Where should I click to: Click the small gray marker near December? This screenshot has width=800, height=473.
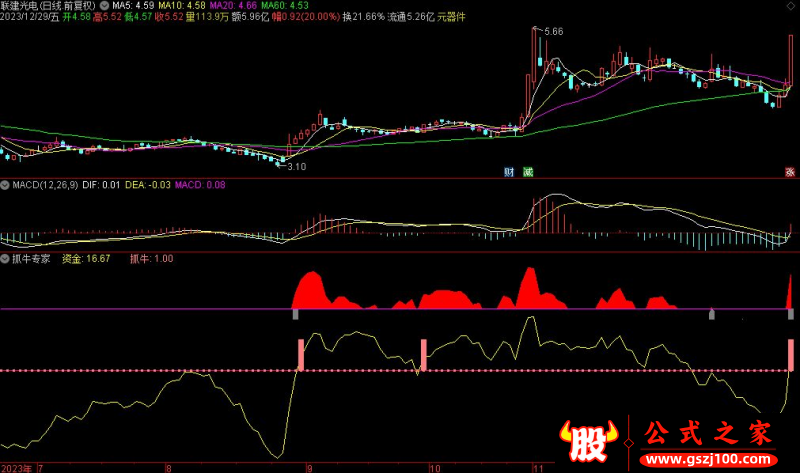point(711,314)
